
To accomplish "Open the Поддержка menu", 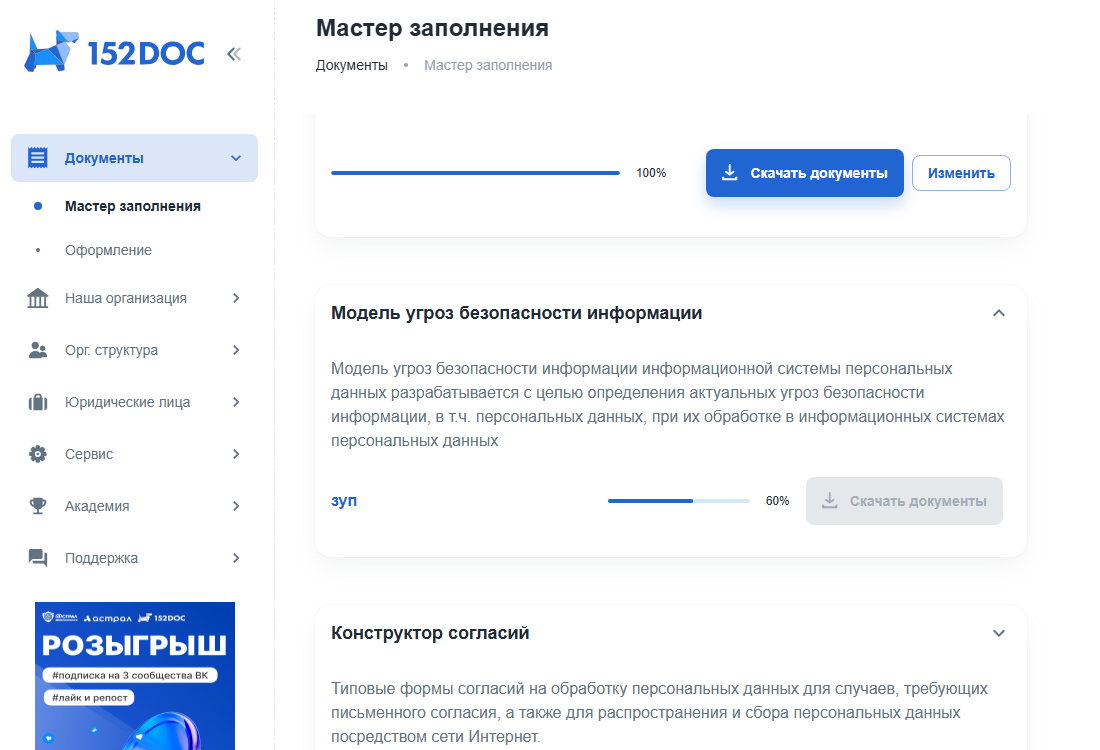I will tap(135, 558).
